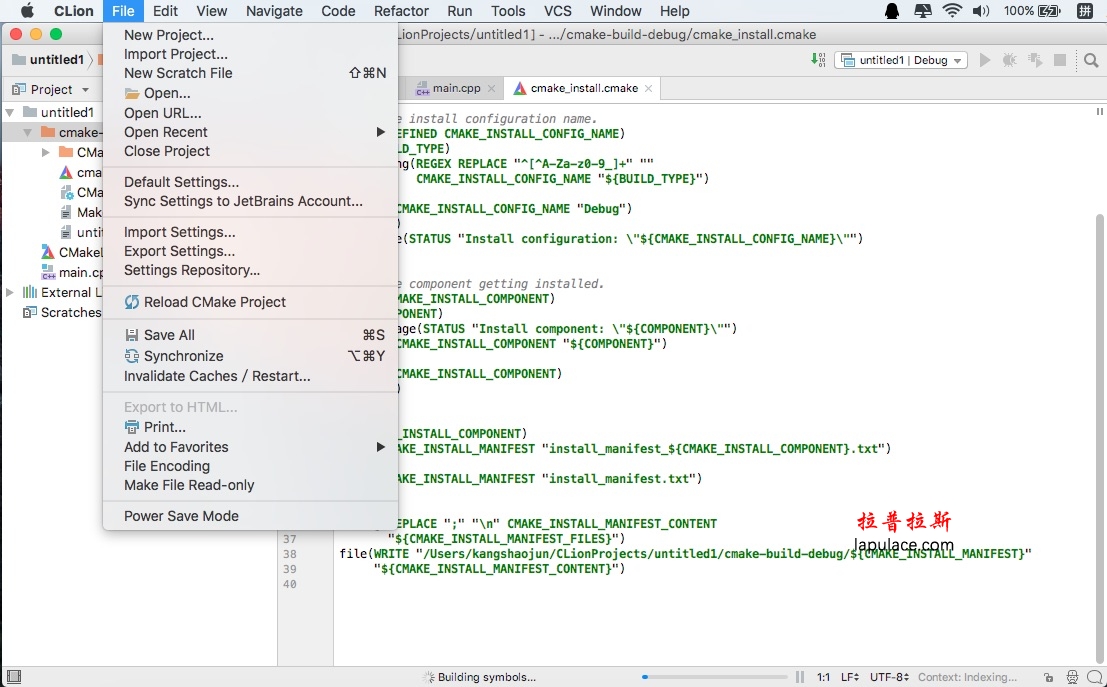The image size is (1107, 687).
Task: Click the Build project icon with green arrow
Action: coord(818,61)
